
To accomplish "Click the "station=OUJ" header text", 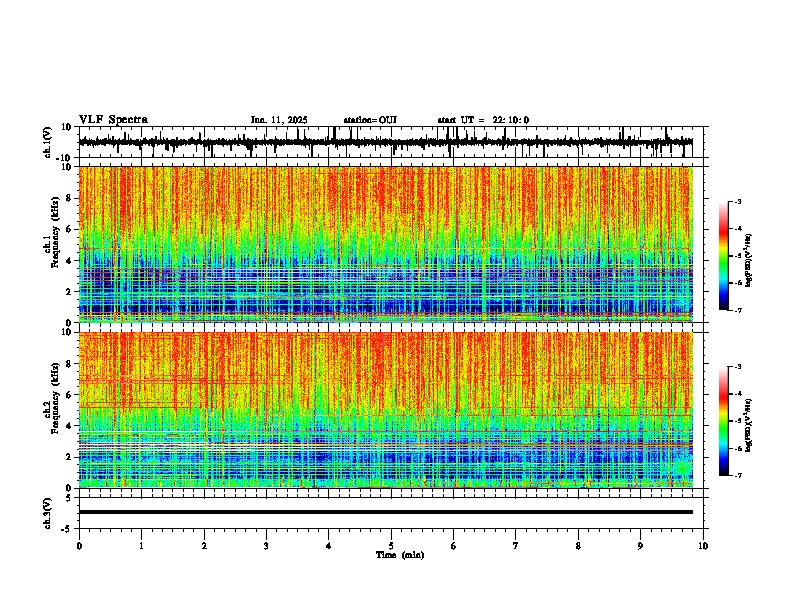I will (x=370, y=120).
